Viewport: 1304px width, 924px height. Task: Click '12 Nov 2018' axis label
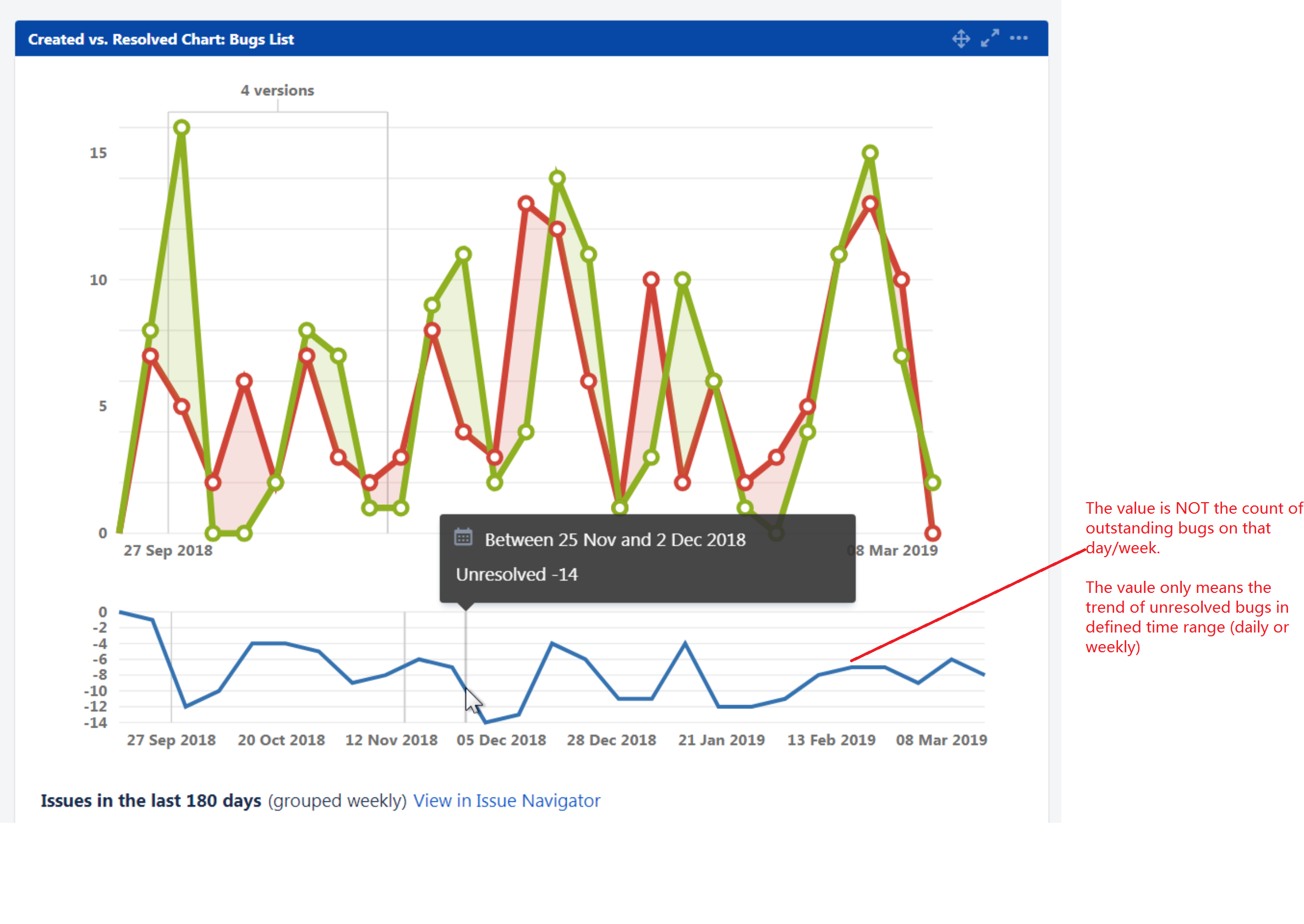(392, 740)
